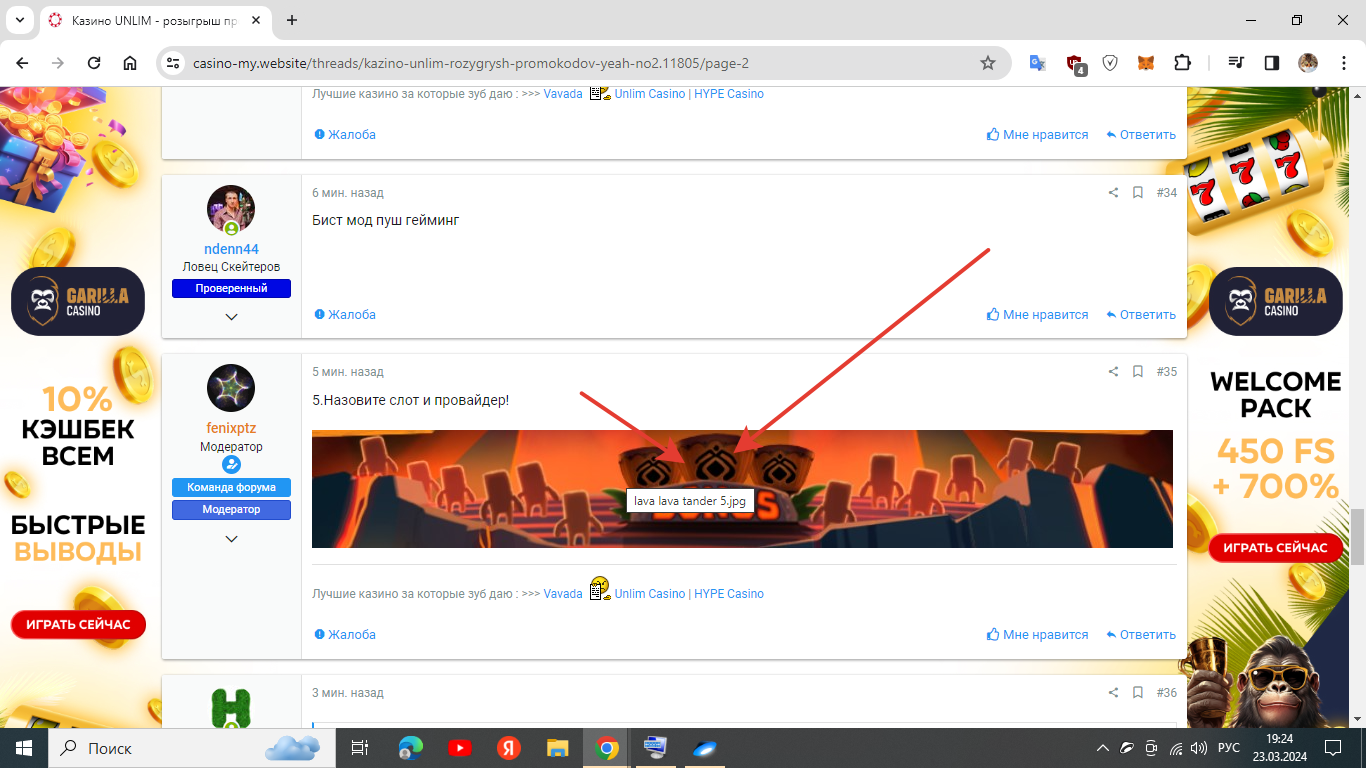Screen dimensions: 1366x768
Task: Switch the РУС keyboard language
Action: click(x=1229, y=748)
